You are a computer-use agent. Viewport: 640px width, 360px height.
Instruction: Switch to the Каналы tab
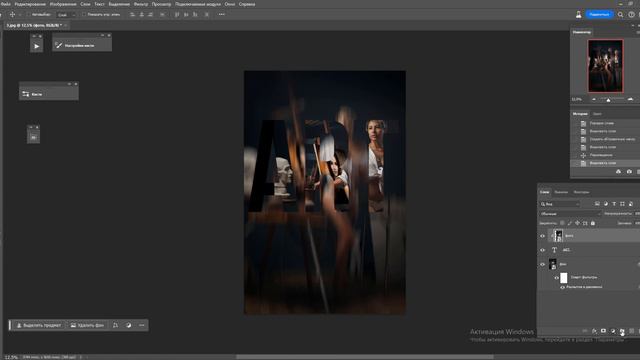coord(561,192)
